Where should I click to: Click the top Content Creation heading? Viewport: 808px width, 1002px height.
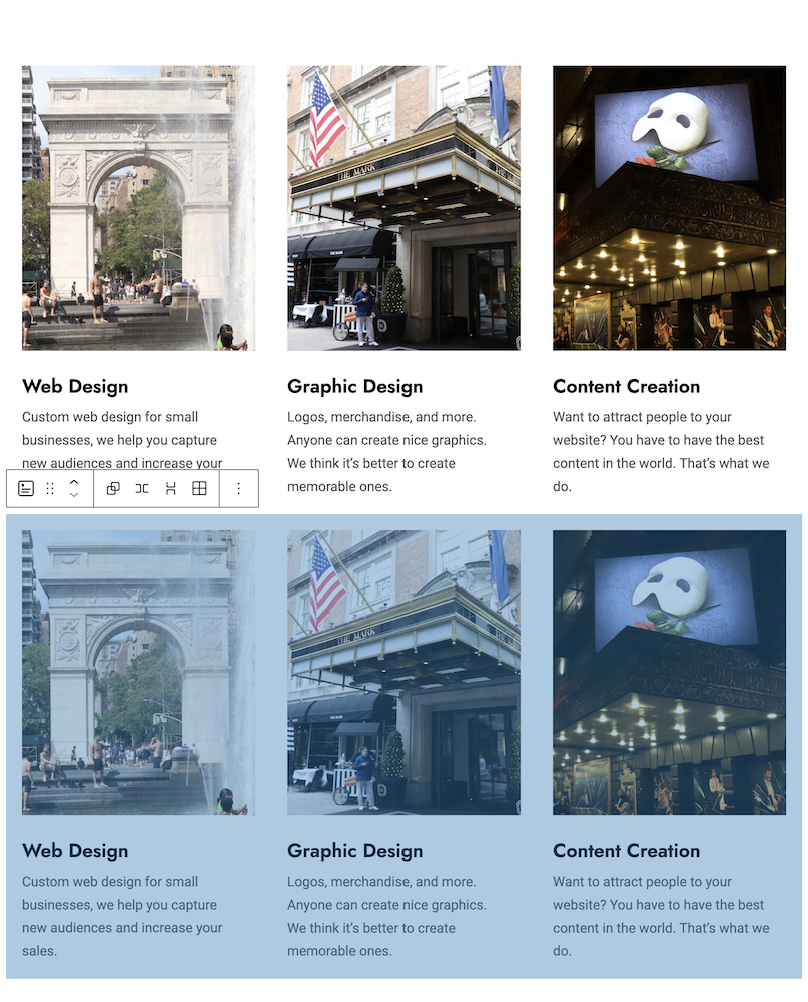click(x=626, y=386)
